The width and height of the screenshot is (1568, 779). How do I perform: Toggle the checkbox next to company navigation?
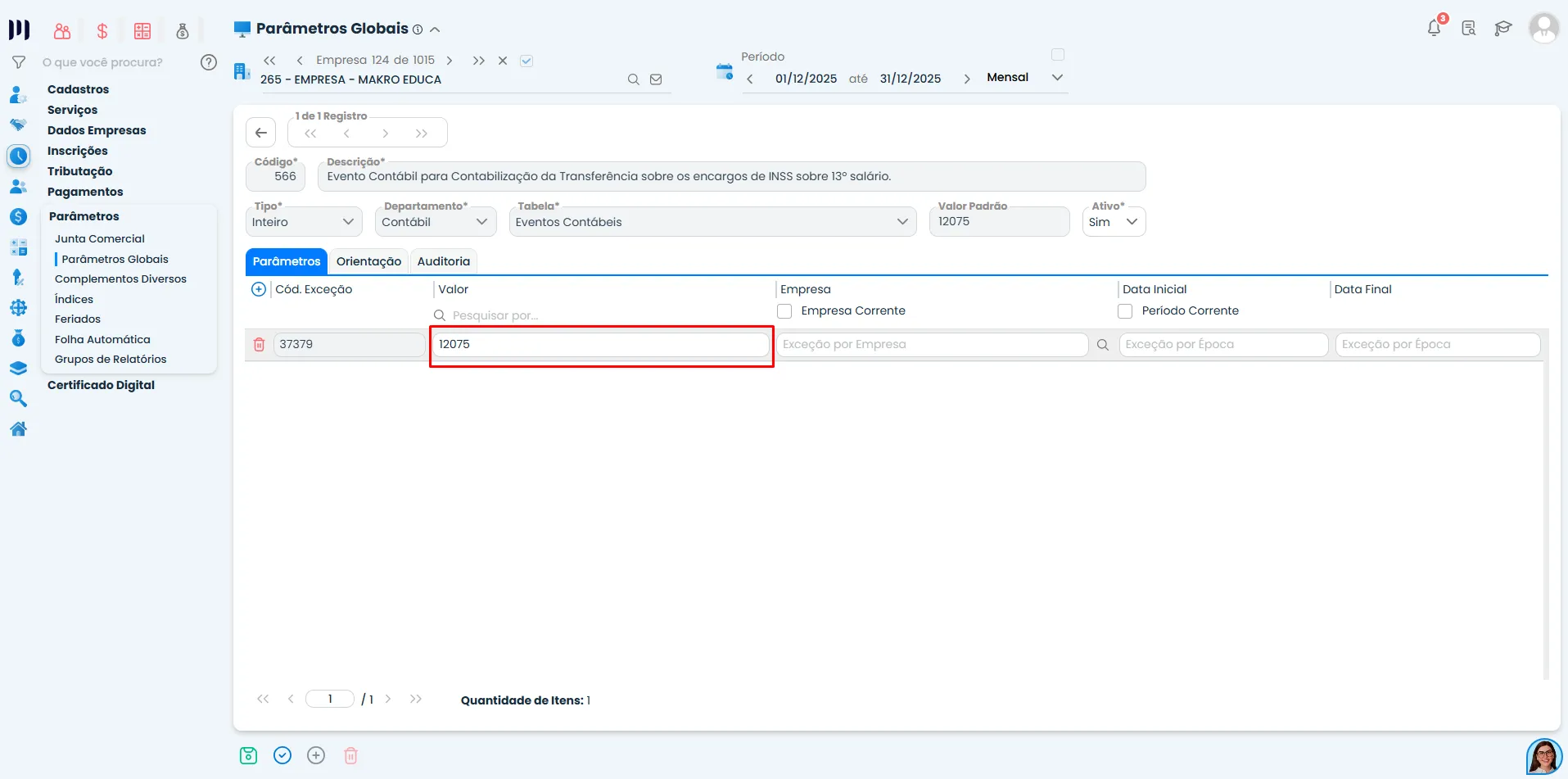(x=526, y=61)
